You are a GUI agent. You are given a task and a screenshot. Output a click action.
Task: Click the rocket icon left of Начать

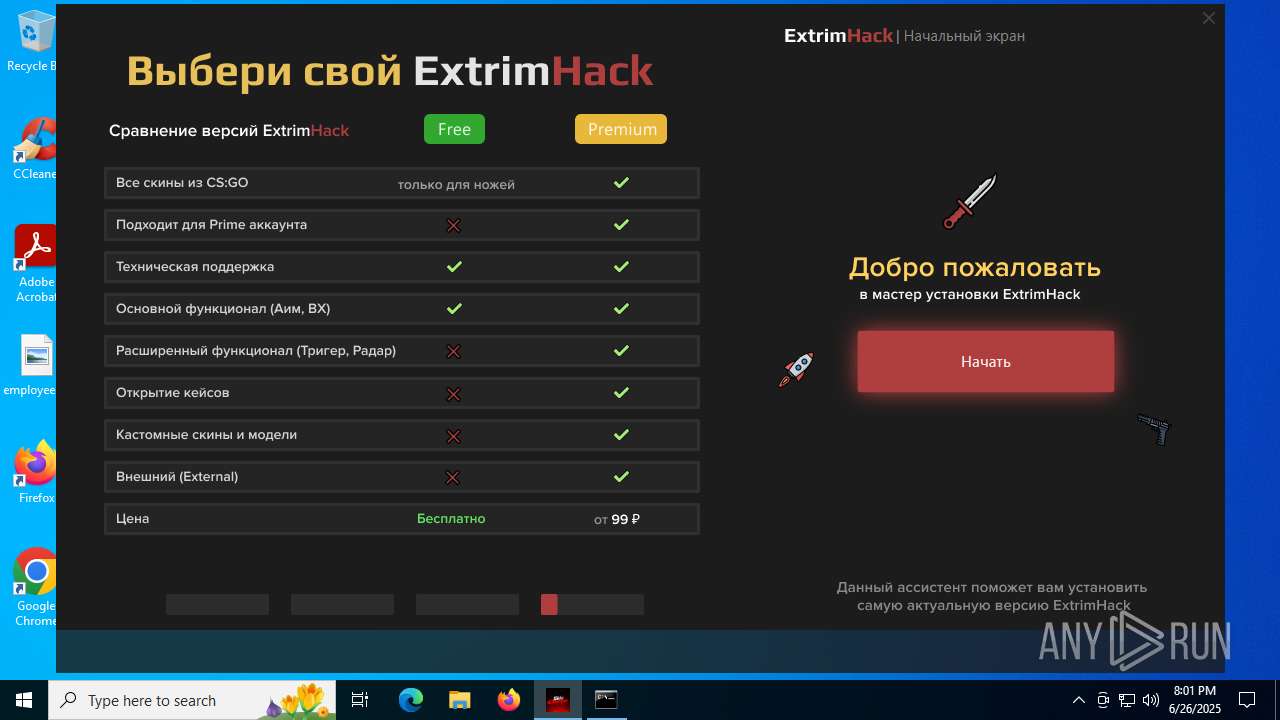tap(796, 369)
